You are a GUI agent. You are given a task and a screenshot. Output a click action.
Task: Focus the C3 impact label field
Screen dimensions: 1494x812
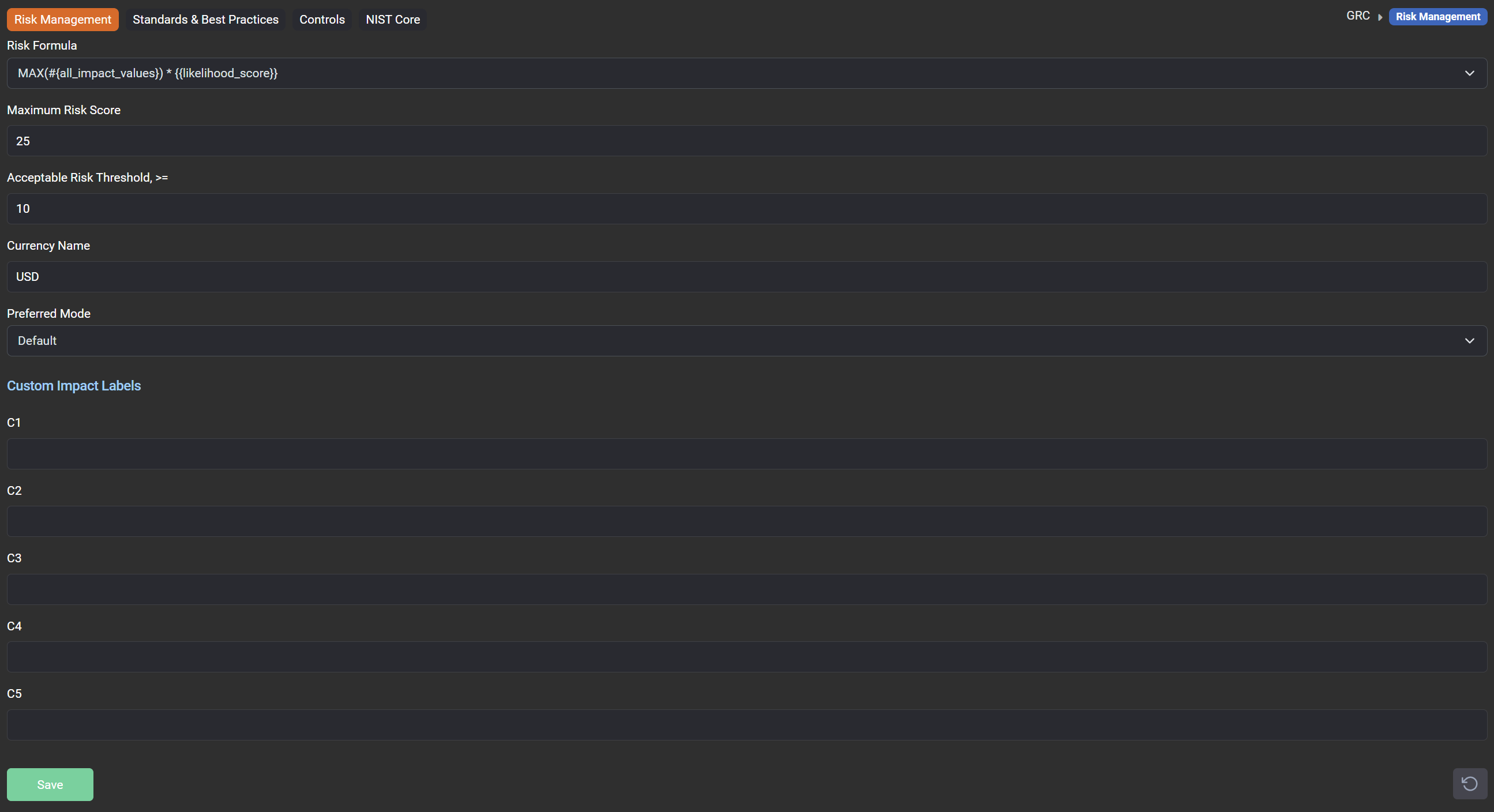746,589
